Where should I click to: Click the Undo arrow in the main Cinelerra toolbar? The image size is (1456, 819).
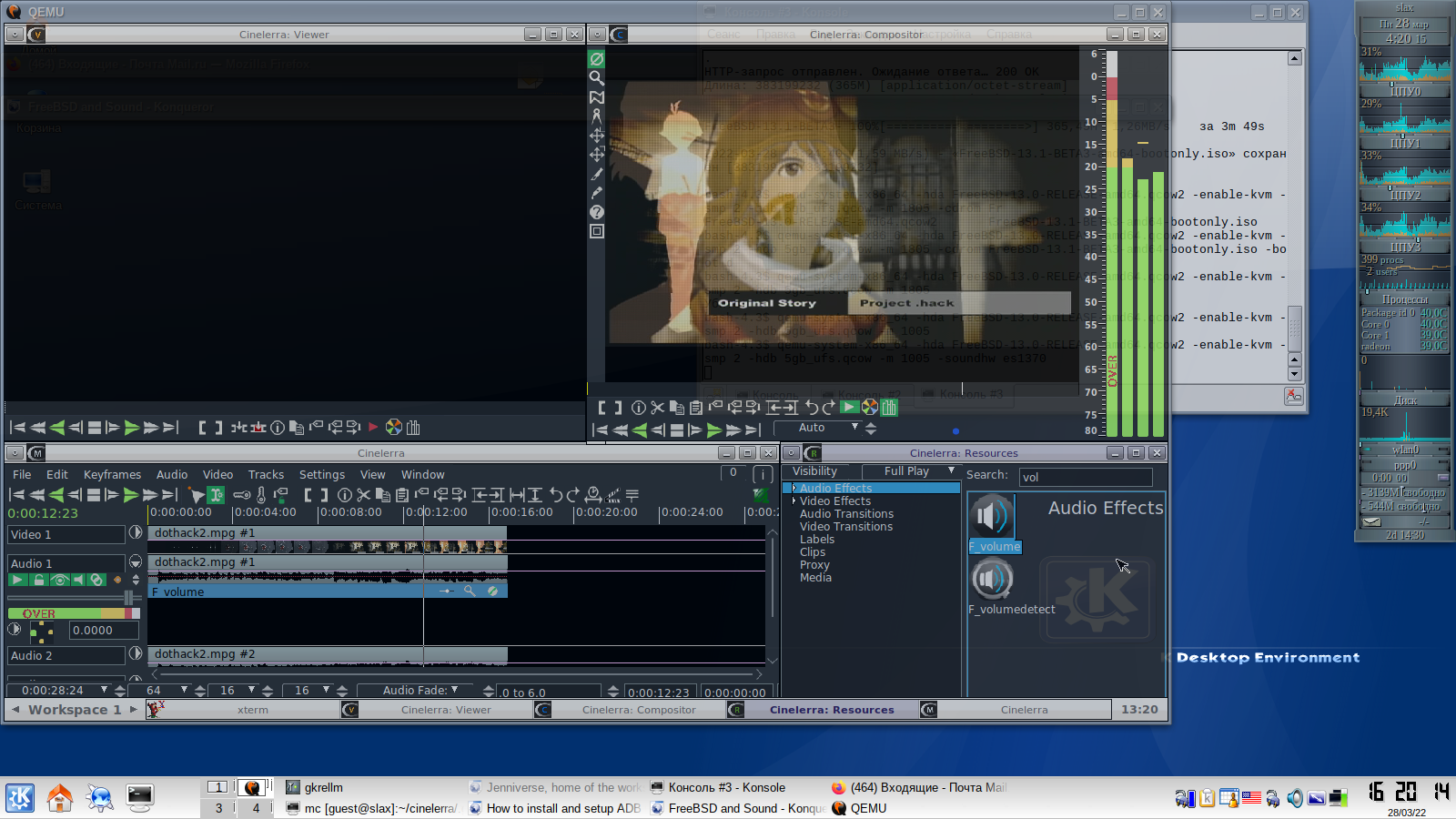(555, 495)
